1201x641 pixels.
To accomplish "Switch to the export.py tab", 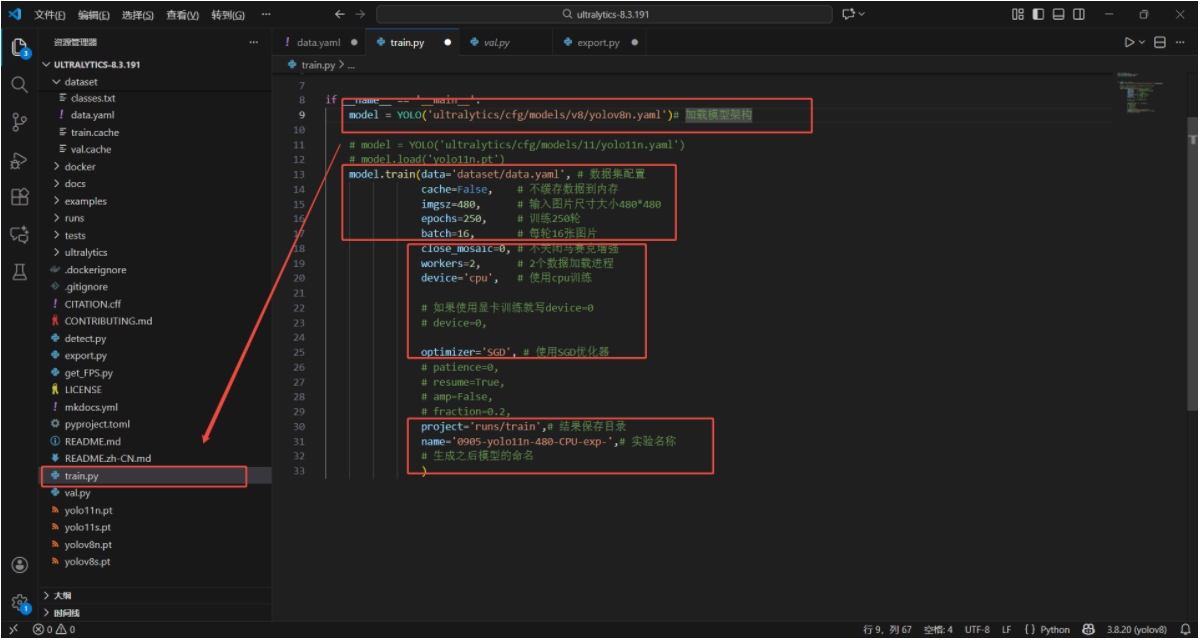I will [598, 43].
